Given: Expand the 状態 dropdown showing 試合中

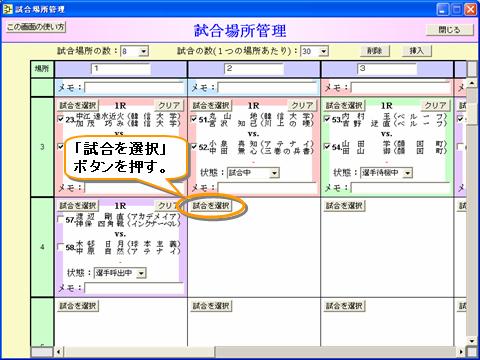Looking at the screenshot, I should pyautogui.click(x=274, y=173).
